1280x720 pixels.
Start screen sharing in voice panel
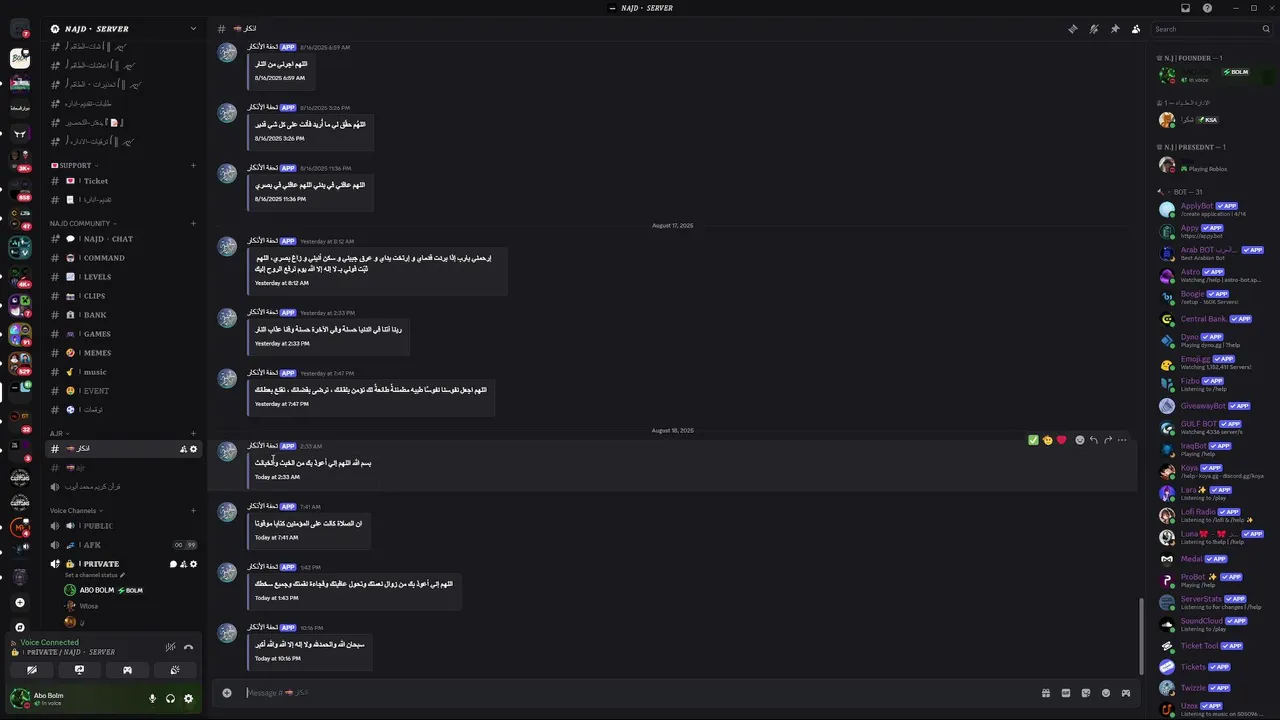click(79, 670)
